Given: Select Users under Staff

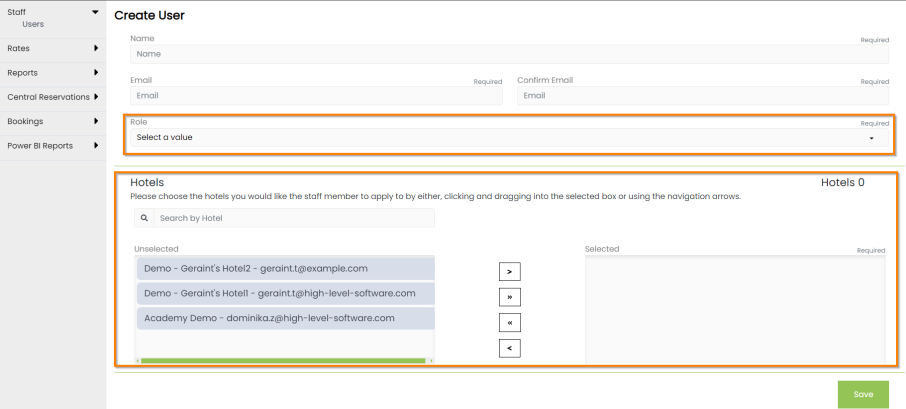Looking at the screenshot, I should (x=33, y=24).
